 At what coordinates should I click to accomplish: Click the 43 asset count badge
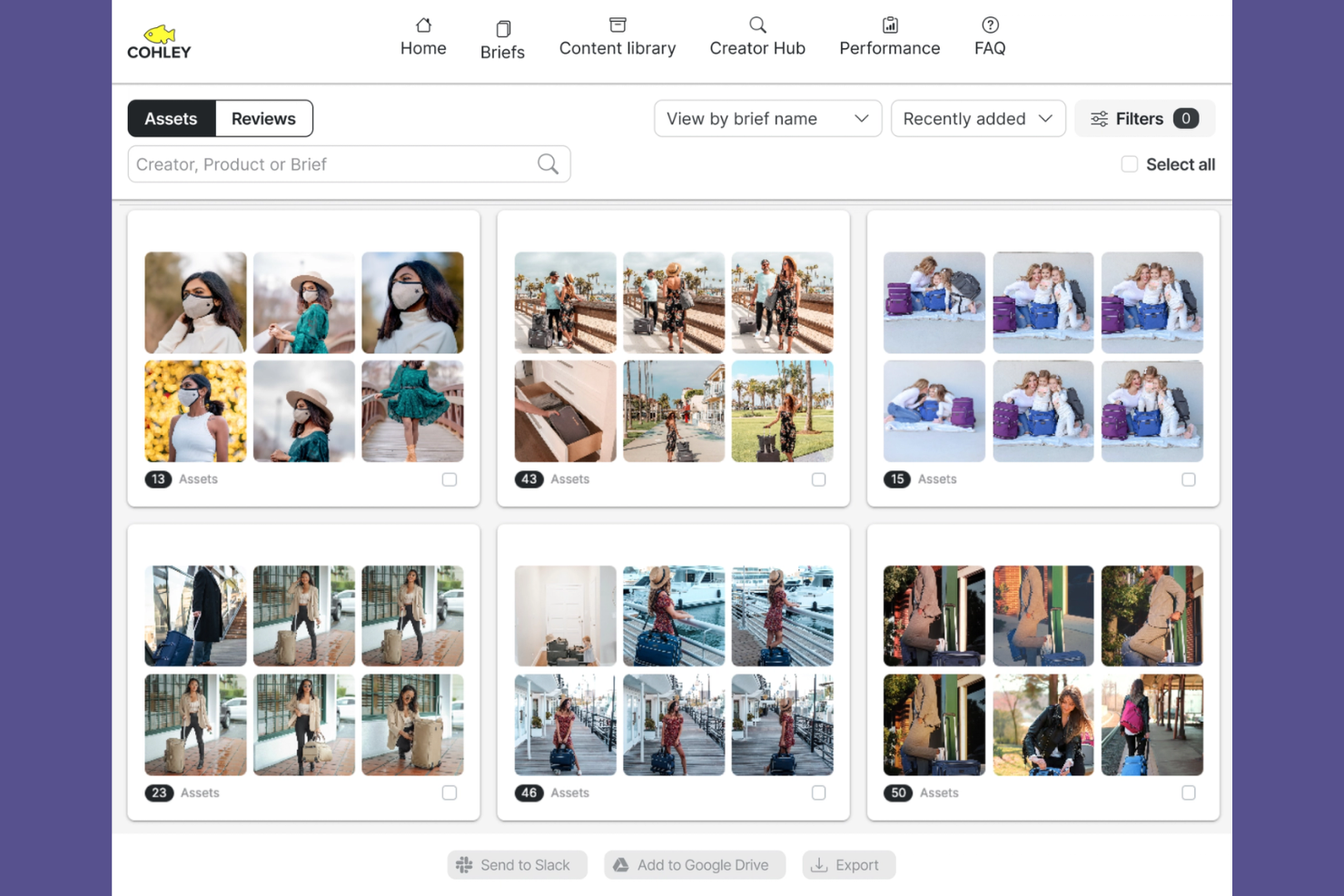[529, 479]
